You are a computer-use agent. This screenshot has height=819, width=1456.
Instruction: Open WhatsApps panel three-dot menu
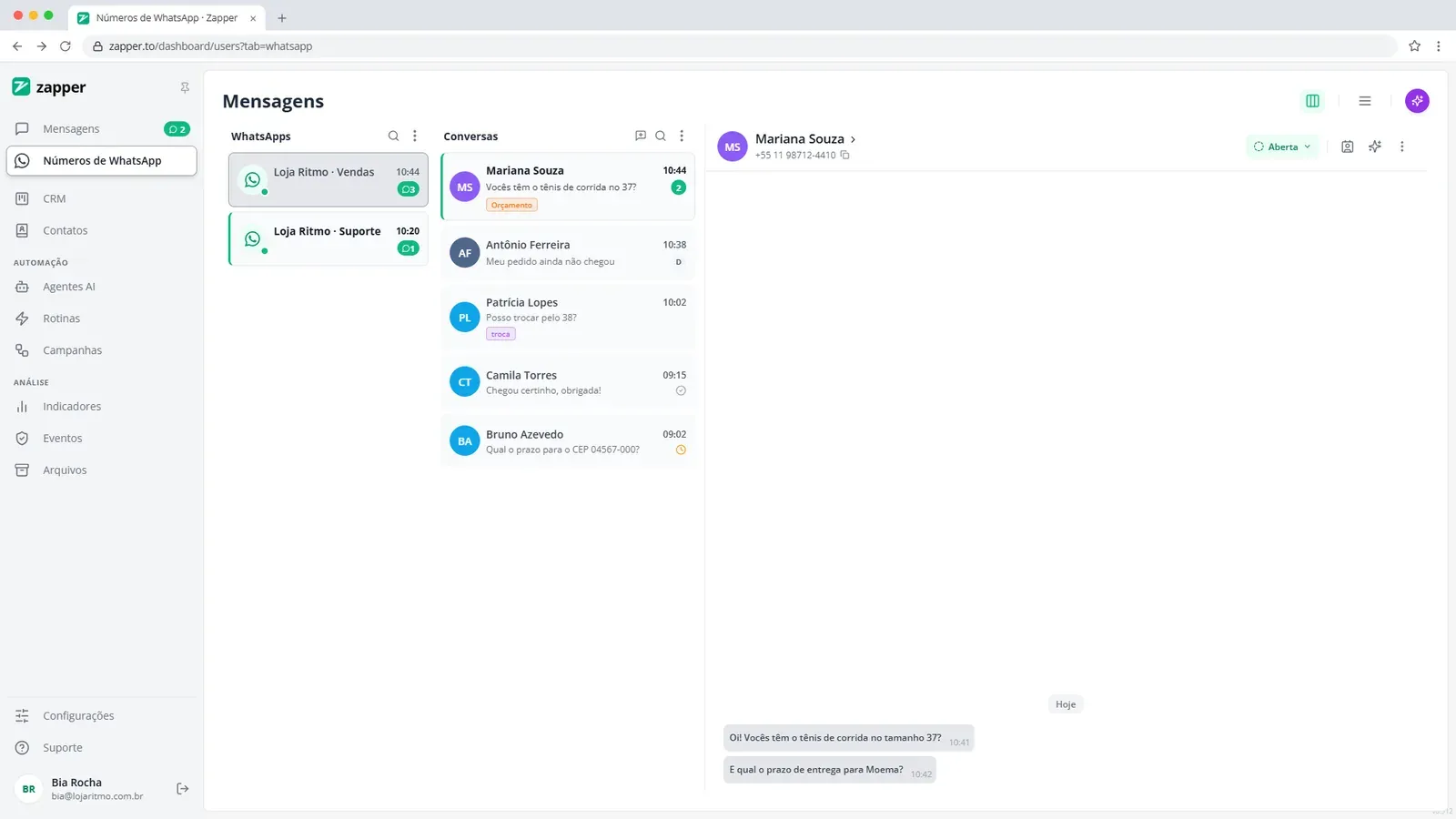415,136
